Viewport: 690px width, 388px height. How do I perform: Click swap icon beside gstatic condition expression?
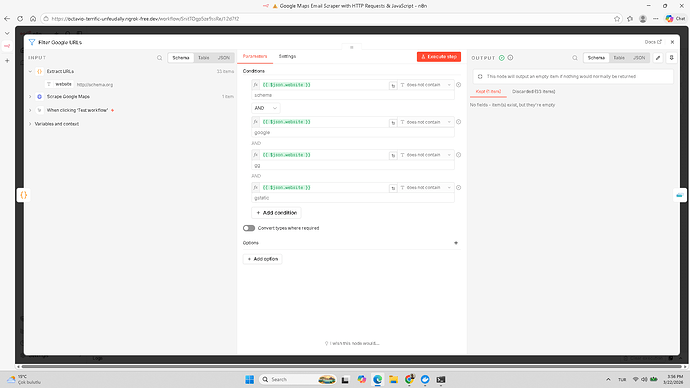pos(393,188)
